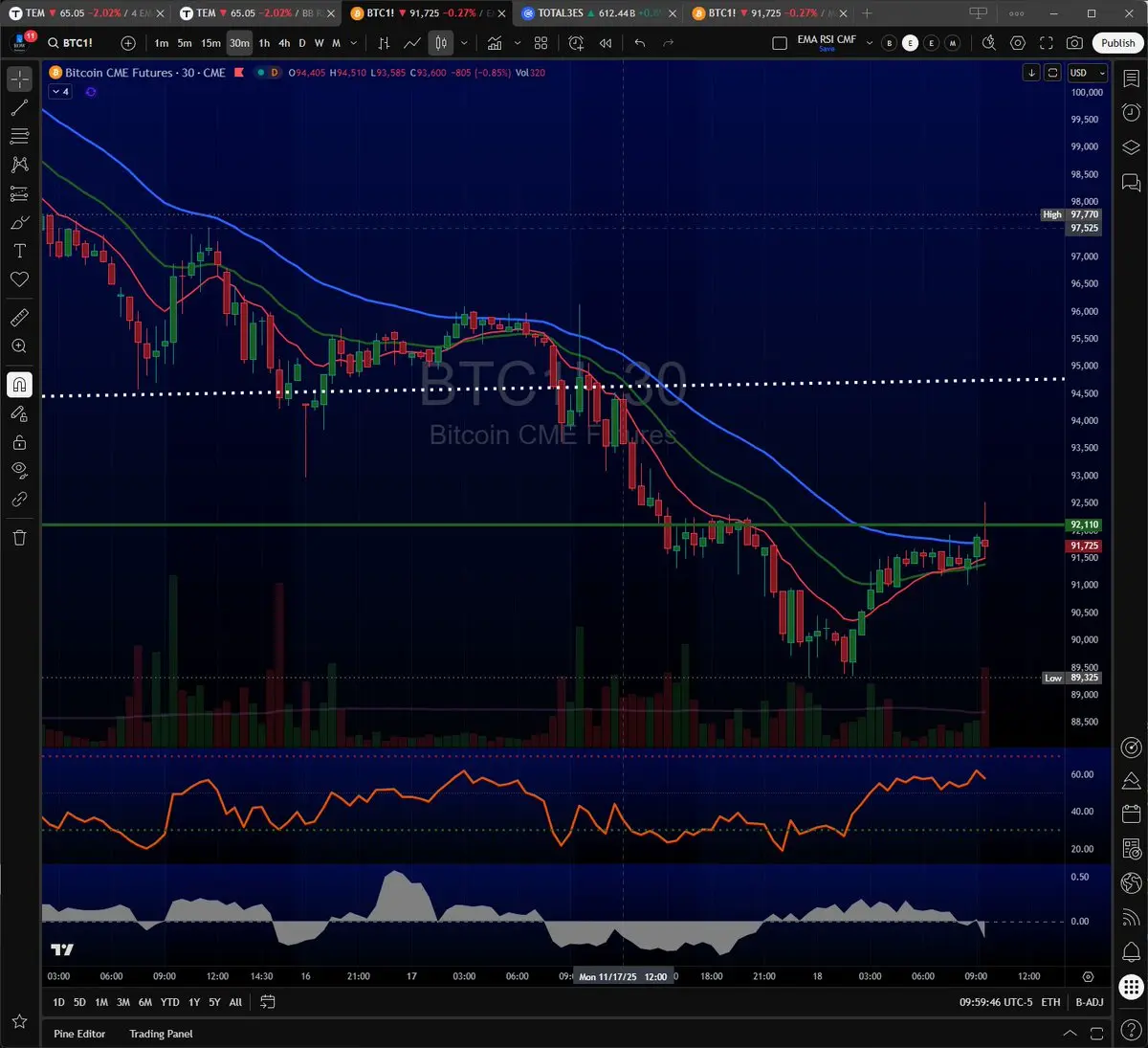Open the chart patterns tool group
This screenshot has width=1148, height=1048.
point(19,165)
